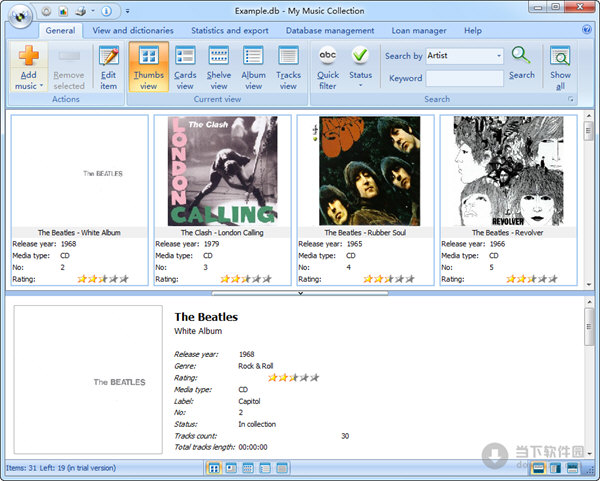Click the details pane scroll up arrow
This screenshot has height=481, width=600.
point(589,302)
